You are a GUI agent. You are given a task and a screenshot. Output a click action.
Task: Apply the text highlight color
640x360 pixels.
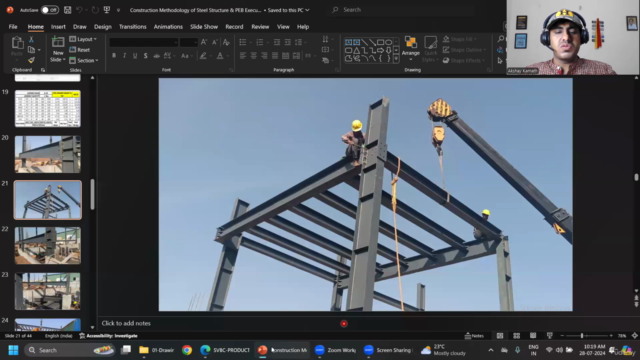203,56
